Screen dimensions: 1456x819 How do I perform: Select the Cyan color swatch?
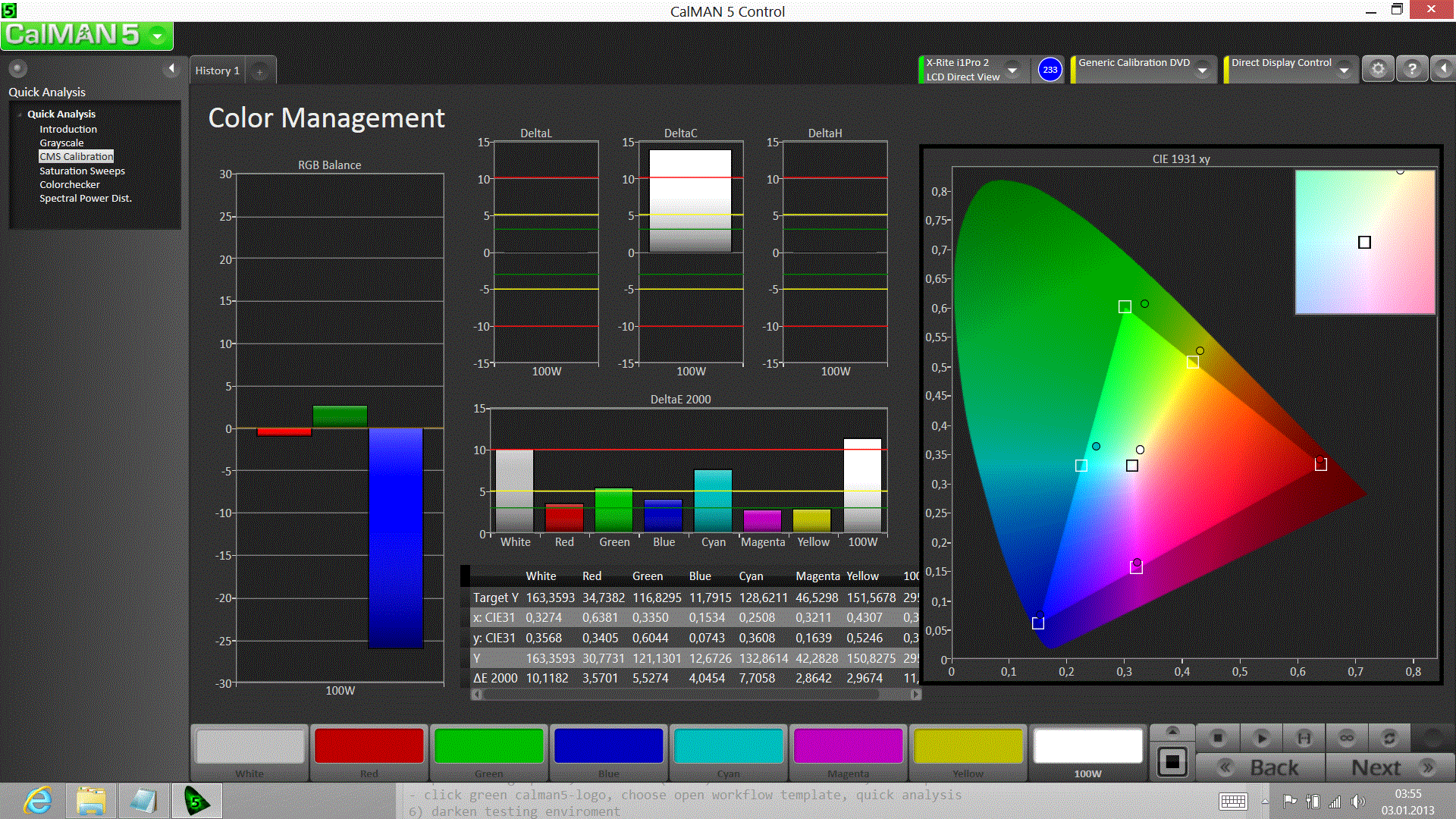[x=728, y=747]
